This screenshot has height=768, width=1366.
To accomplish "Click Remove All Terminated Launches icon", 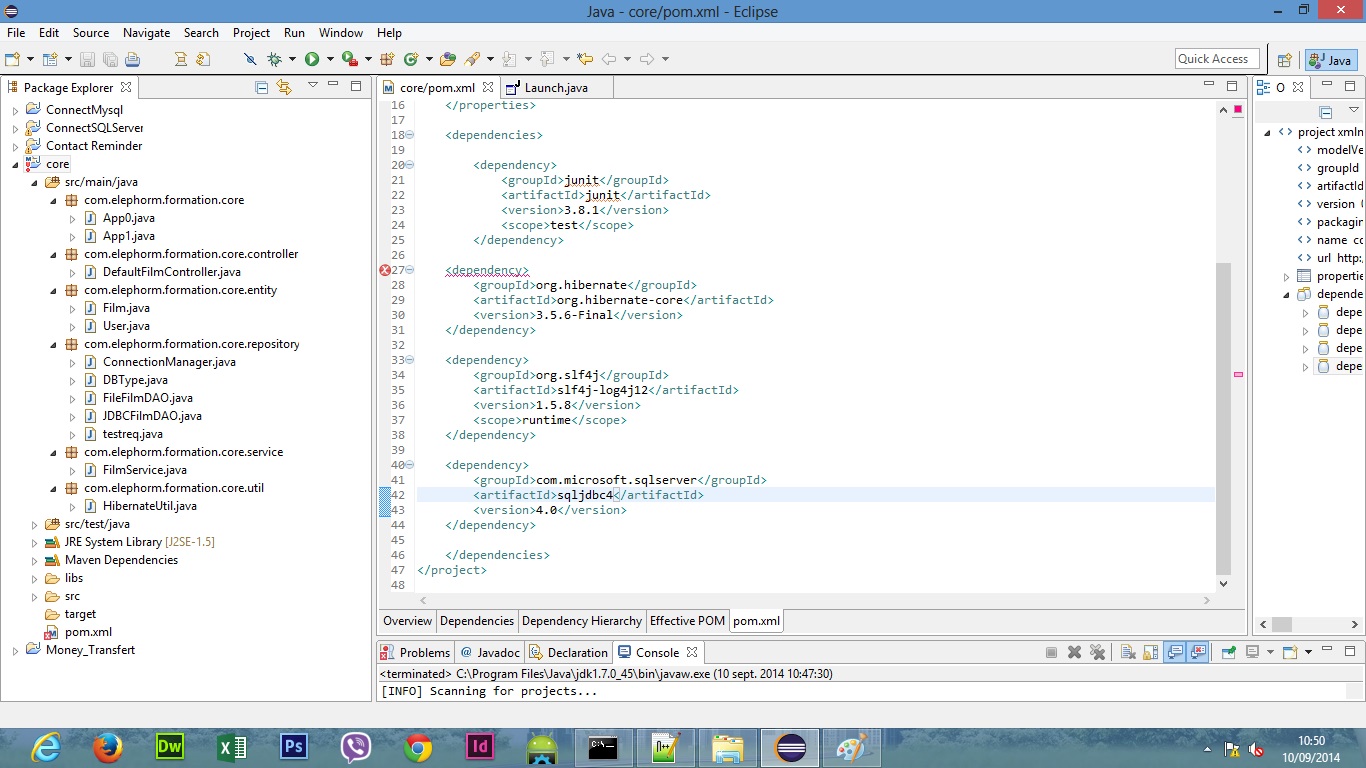I will pos(1097,652).
